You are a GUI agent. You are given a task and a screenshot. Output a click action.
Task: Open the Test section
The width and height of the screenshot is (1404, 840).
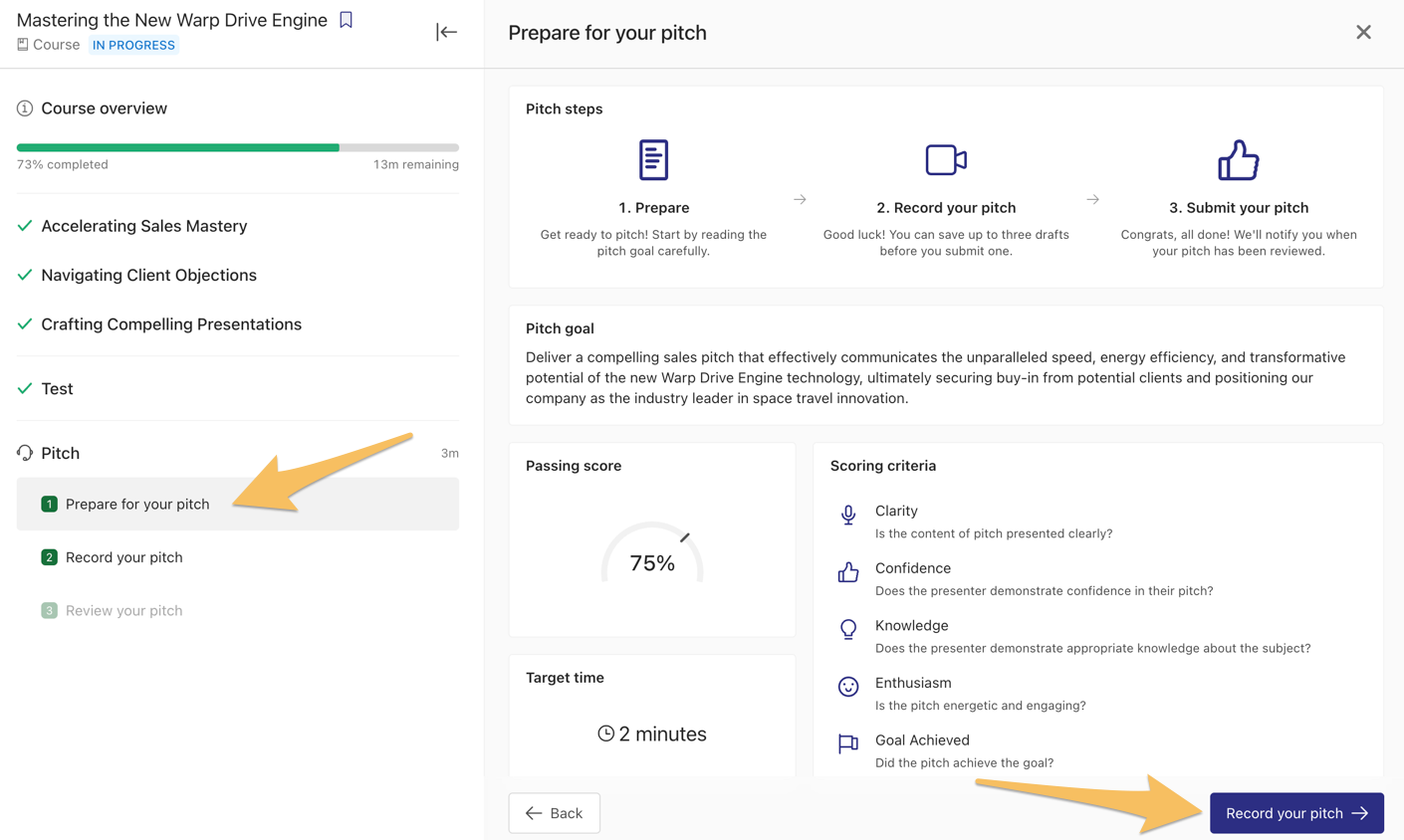click(57, 389)
